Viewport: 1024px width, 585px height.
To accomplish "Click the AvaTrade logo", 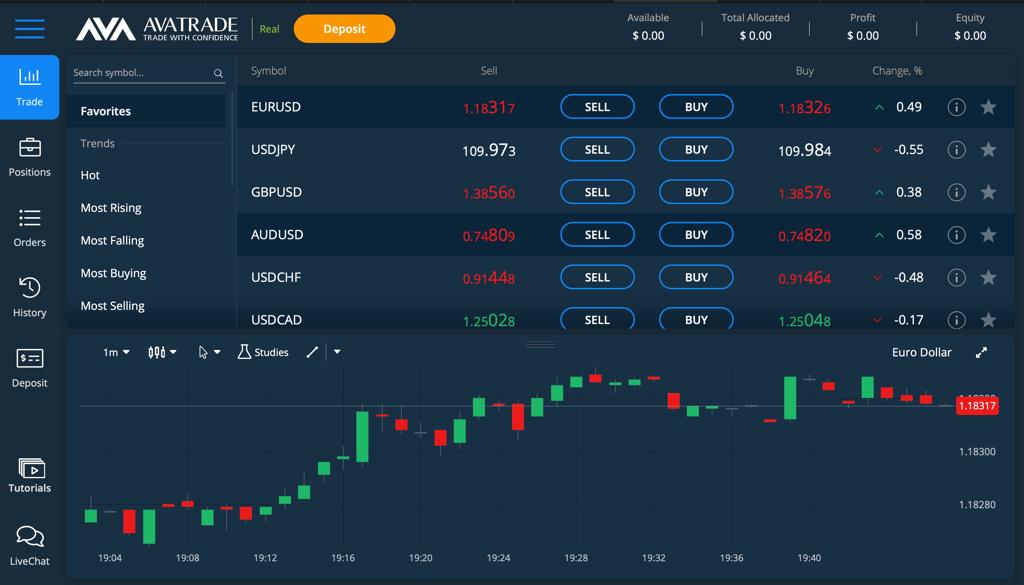I will tap(157, 29).
